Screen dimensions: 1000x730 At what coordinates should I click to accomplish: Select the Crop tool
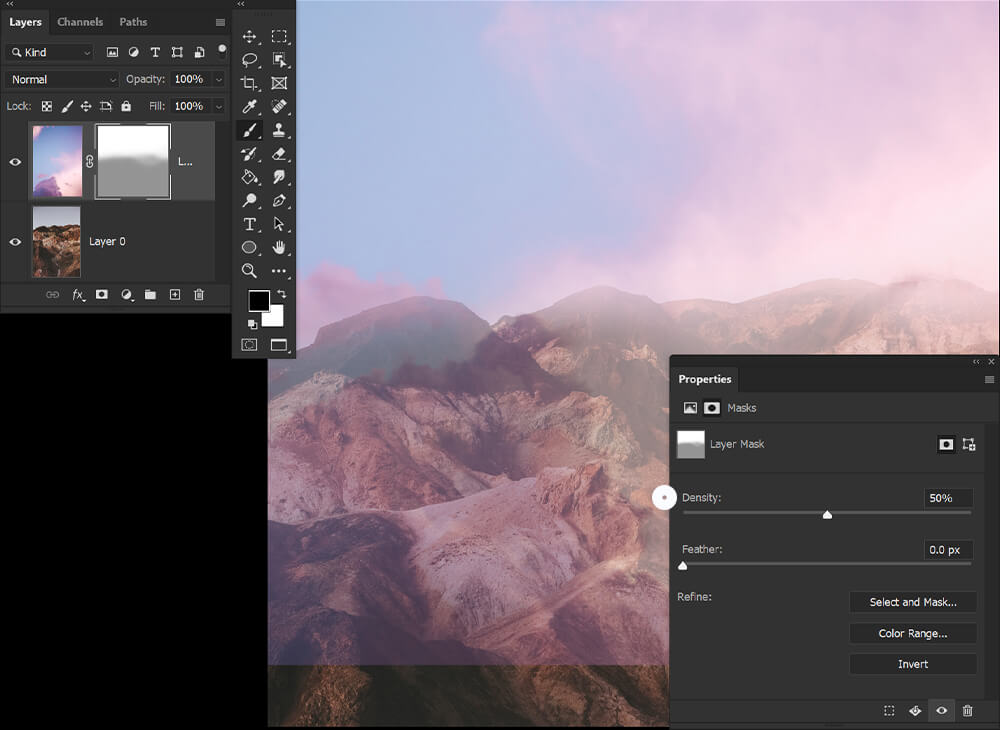coord(249,83)
